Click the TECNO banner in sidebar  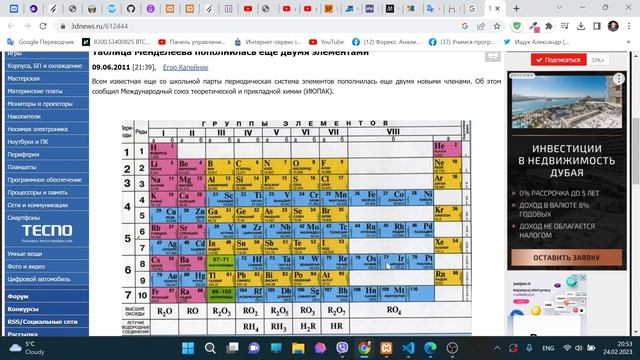point(47,233)
